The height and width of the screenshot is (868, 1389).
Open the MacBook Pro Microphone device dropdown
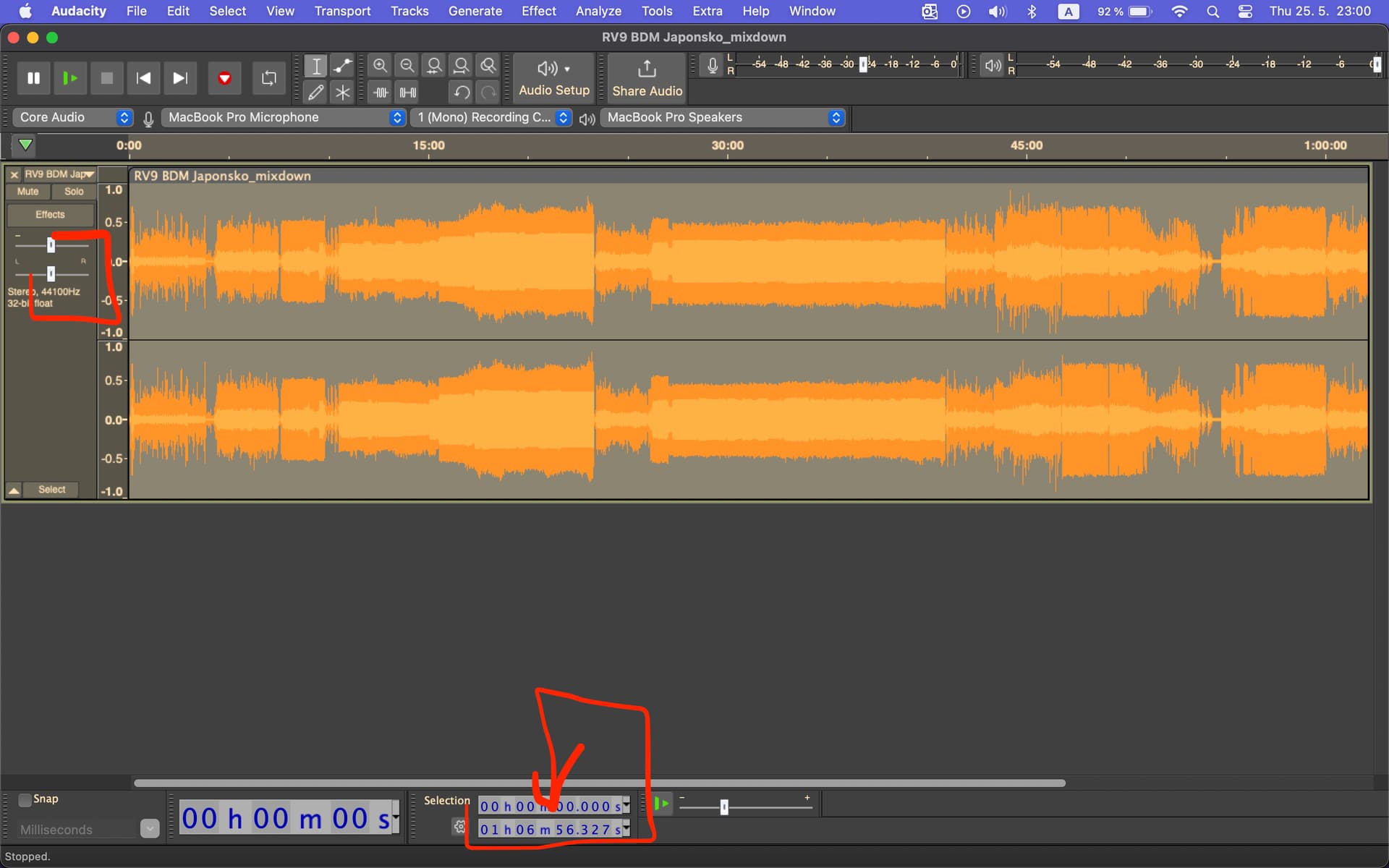point(283,117)
